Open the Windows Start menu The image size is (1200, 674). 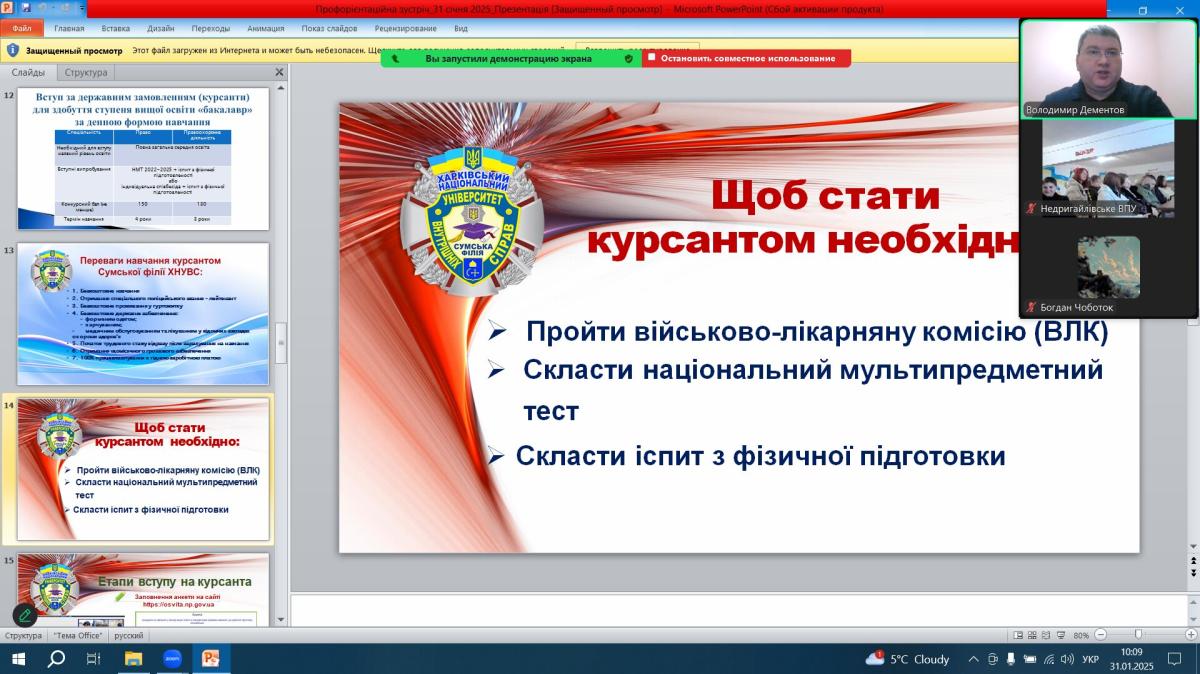(18, 659)
